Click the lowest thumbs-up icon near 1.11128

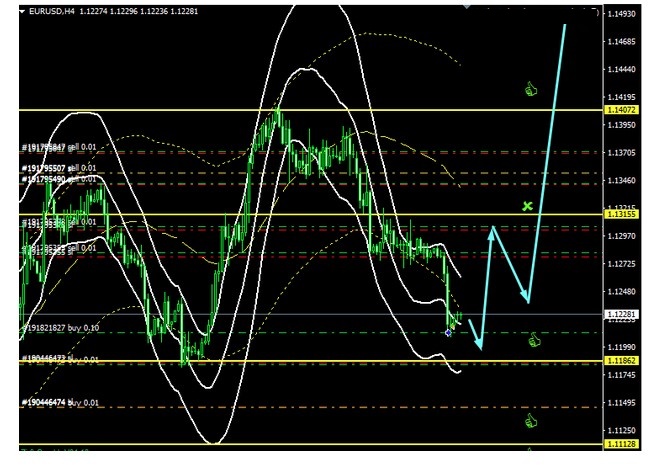pos(531,420)
